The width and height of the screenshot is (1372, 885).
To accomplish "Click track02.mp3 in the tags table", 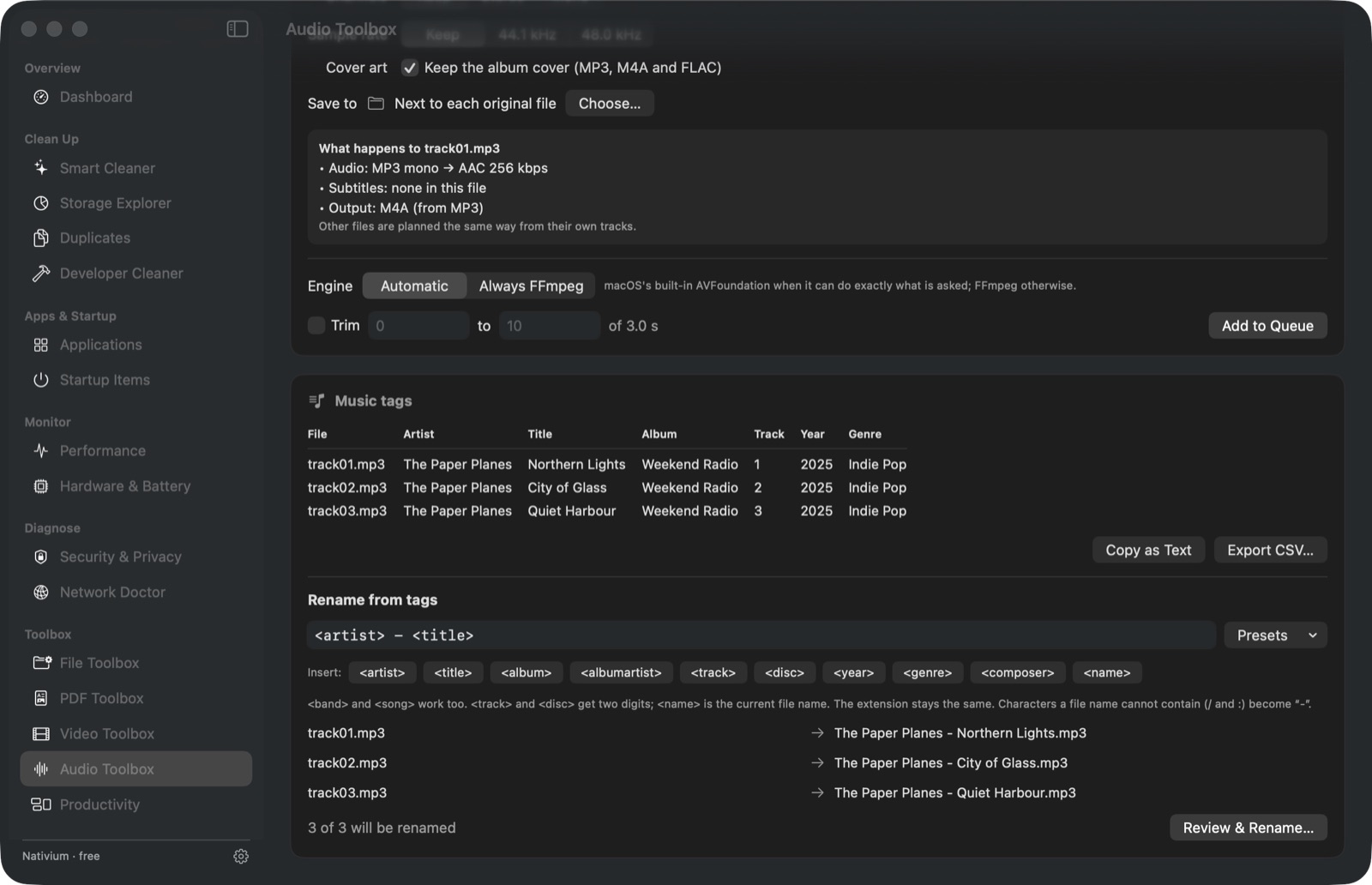I will (x=347, y=488).
